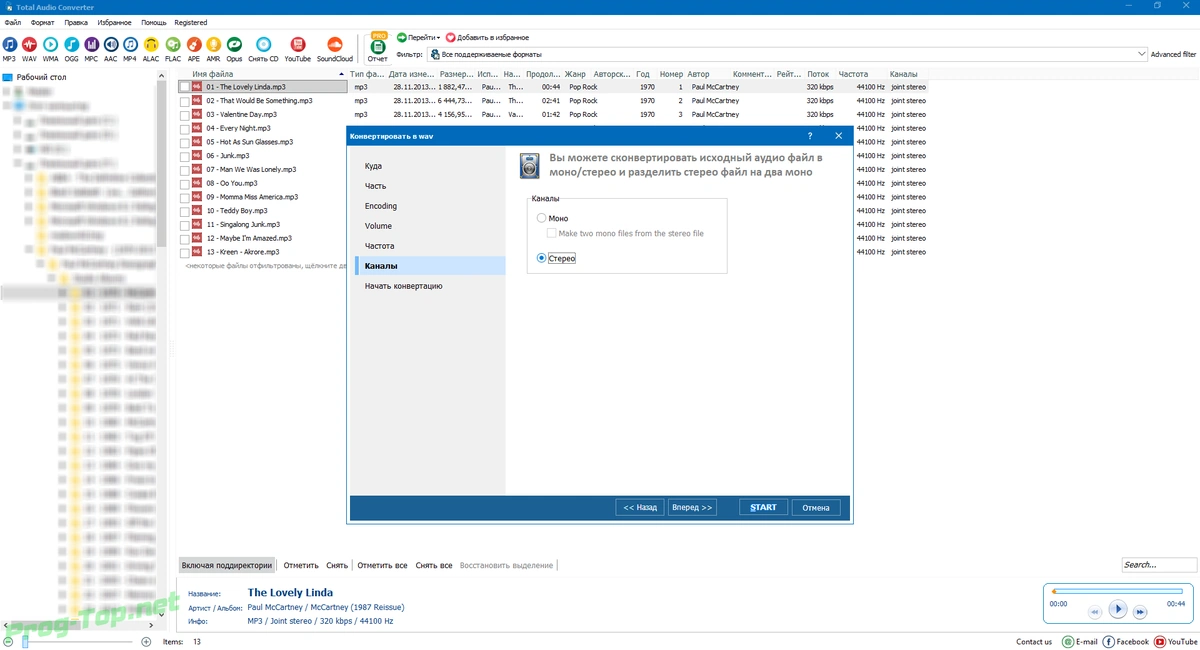Open the Registered menu
Viewport: 1200px width, 650px height.
tap(191, 22)
